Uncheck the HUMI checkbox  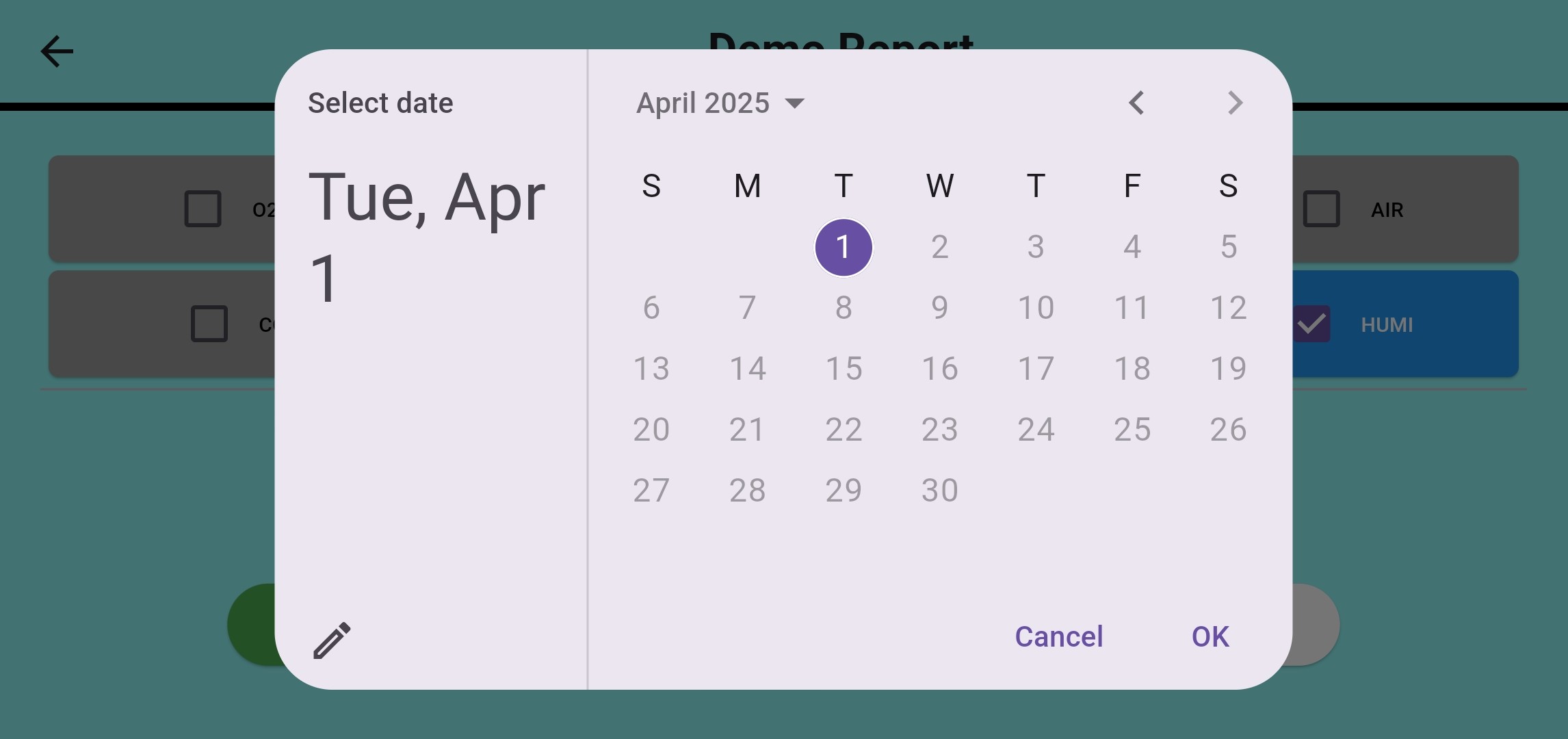point(1311,324)
